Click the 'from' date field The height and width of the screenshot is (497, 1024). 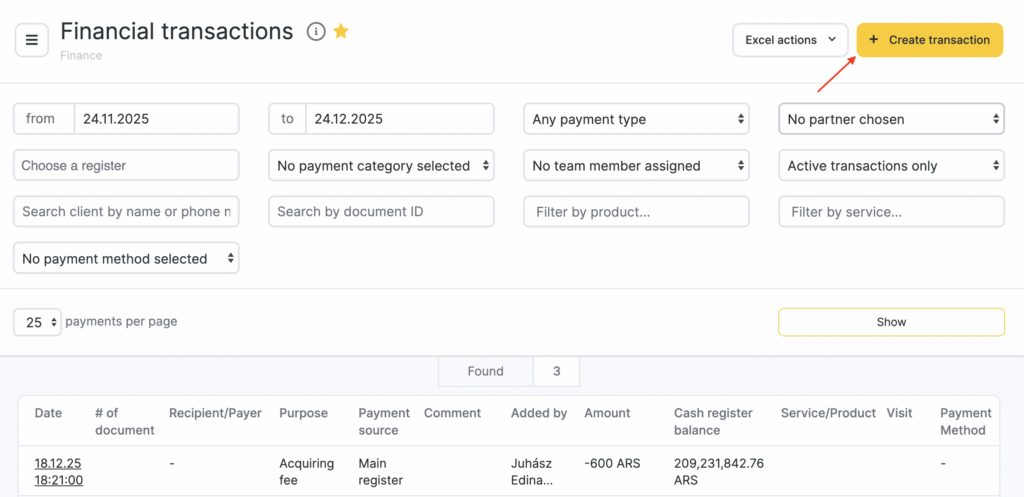[155, 119]
